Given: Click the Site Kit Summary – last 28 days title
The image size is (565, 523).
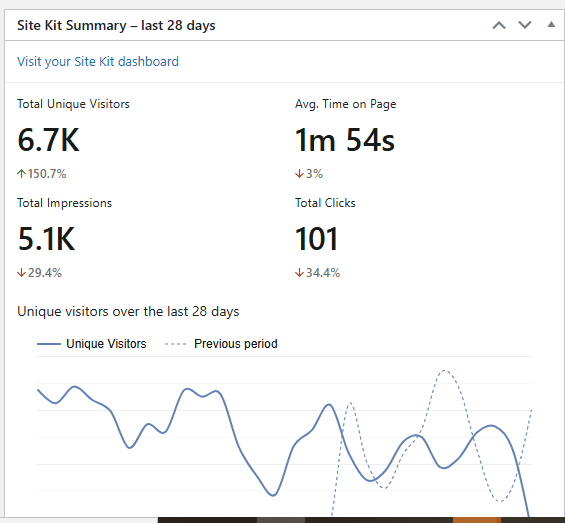Looking at the screenshot, I should coord(116,26).
